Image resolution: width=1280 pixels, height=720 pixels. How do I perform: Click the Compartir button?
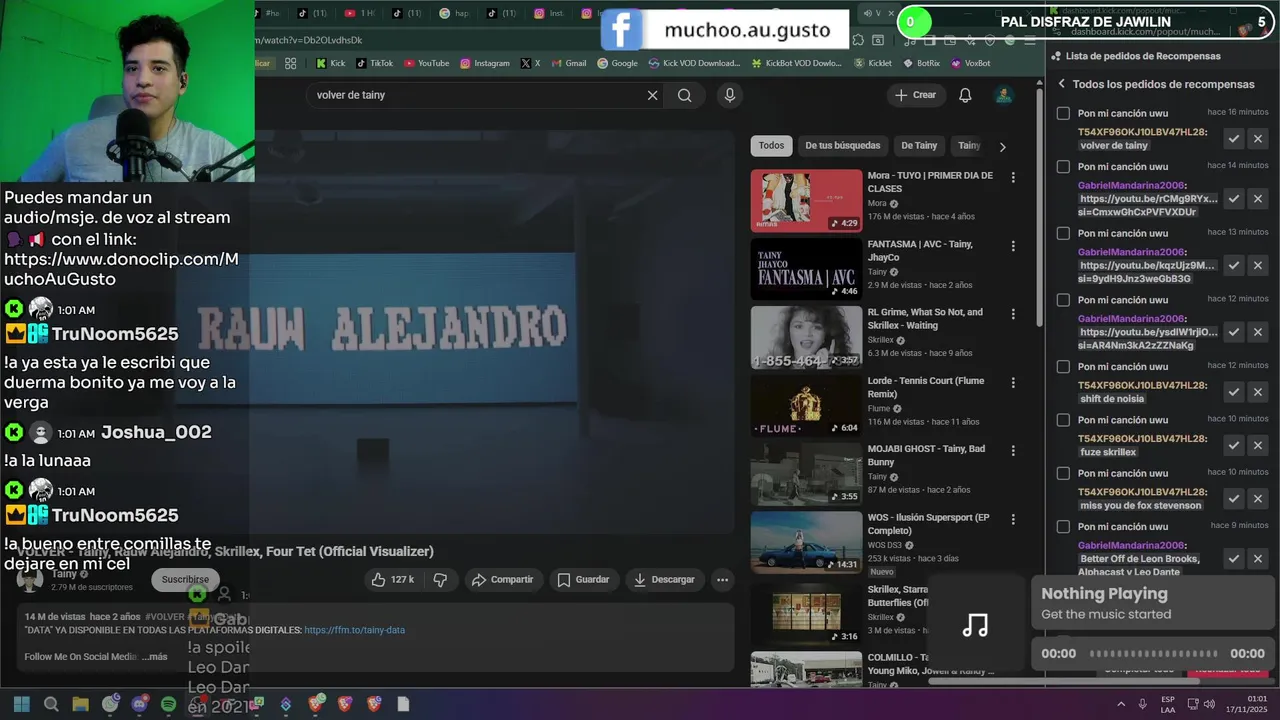[x=502, y=579]
